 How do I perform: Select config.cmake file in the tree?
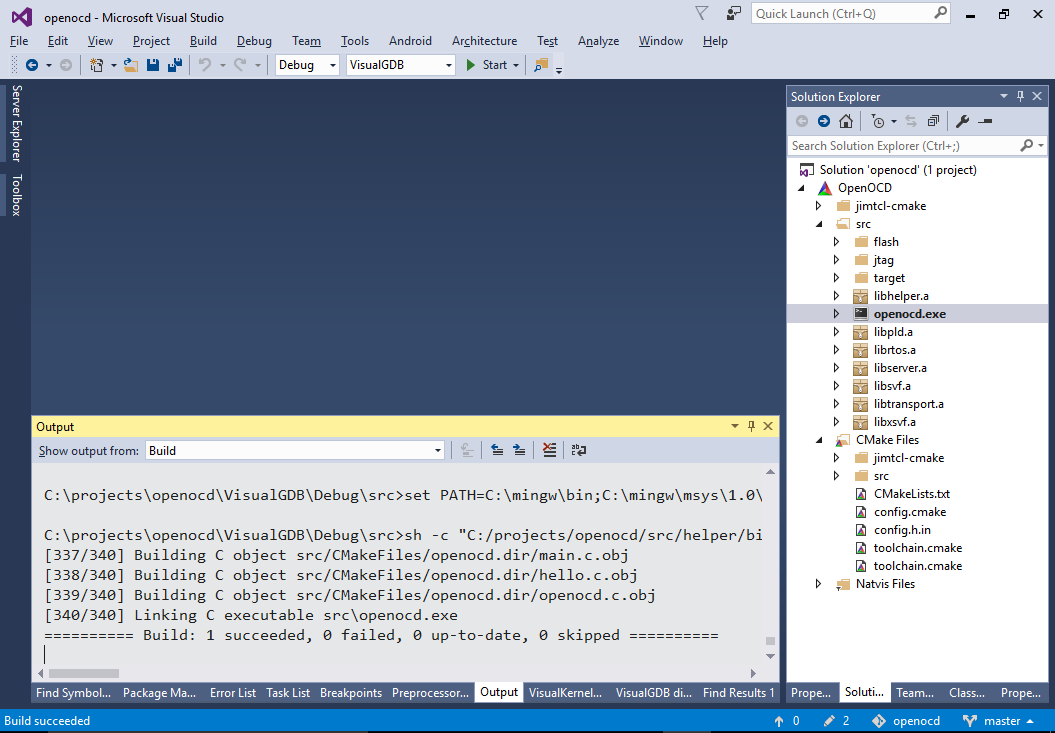(x=910, y=512)
